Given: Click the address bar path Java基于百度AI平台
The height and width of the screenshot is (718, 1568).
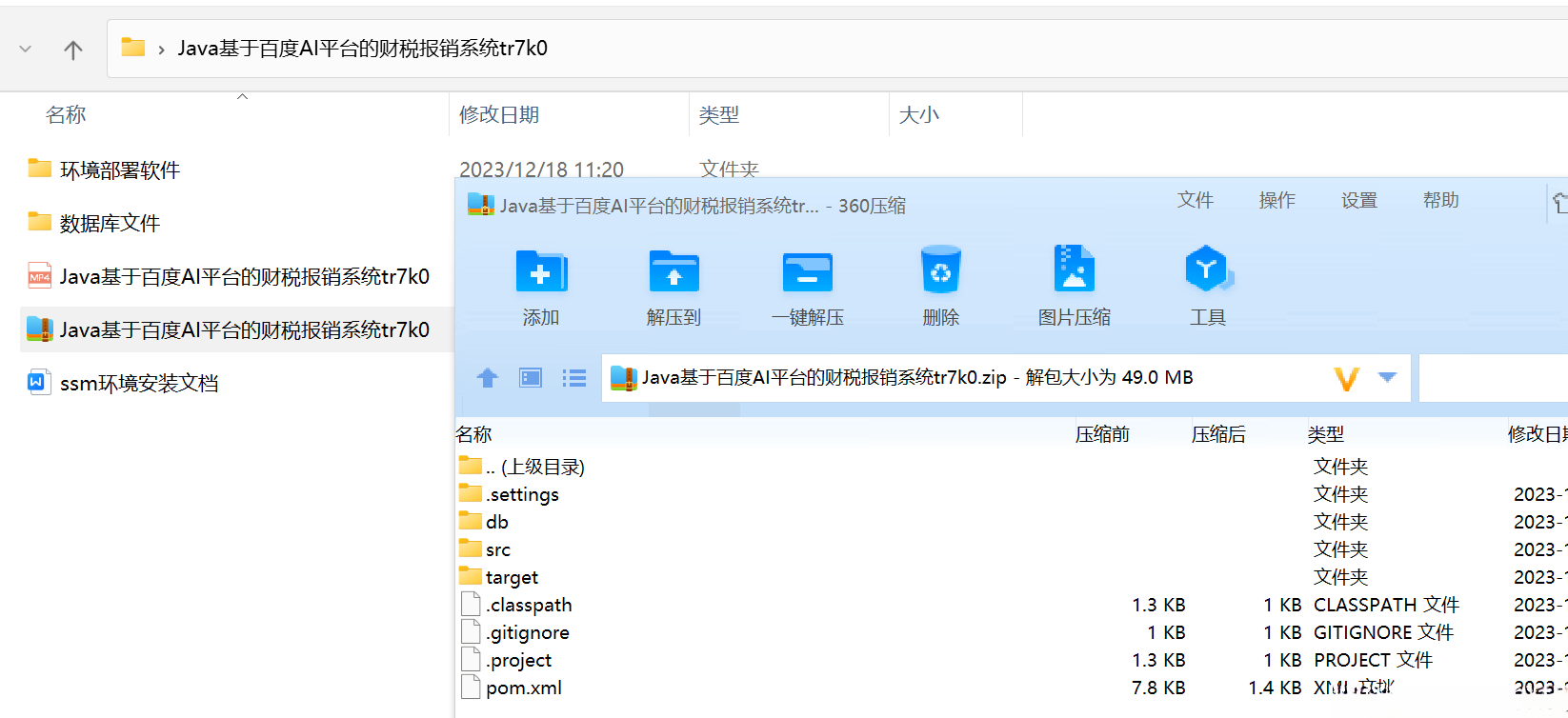Looking at the screenshot, I should (362, 49).
